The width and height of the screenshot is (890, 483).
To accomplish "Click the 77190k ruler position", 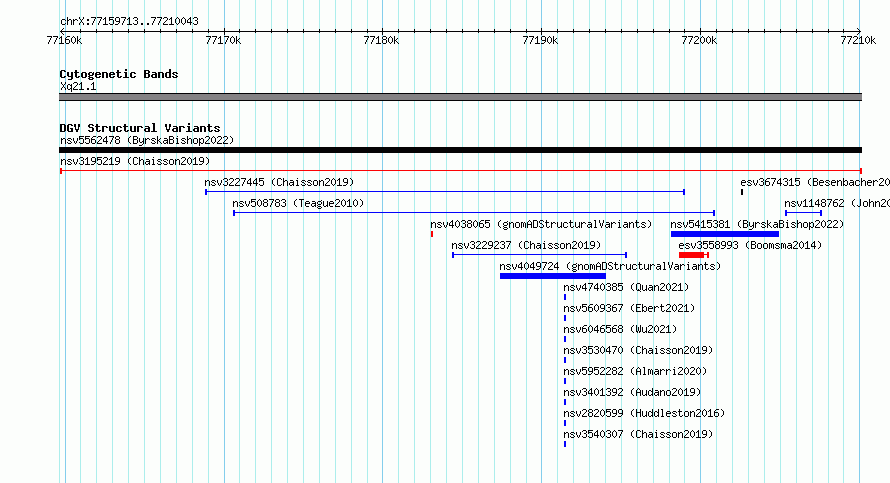I will pyautogui.click(x=540, y=40).
